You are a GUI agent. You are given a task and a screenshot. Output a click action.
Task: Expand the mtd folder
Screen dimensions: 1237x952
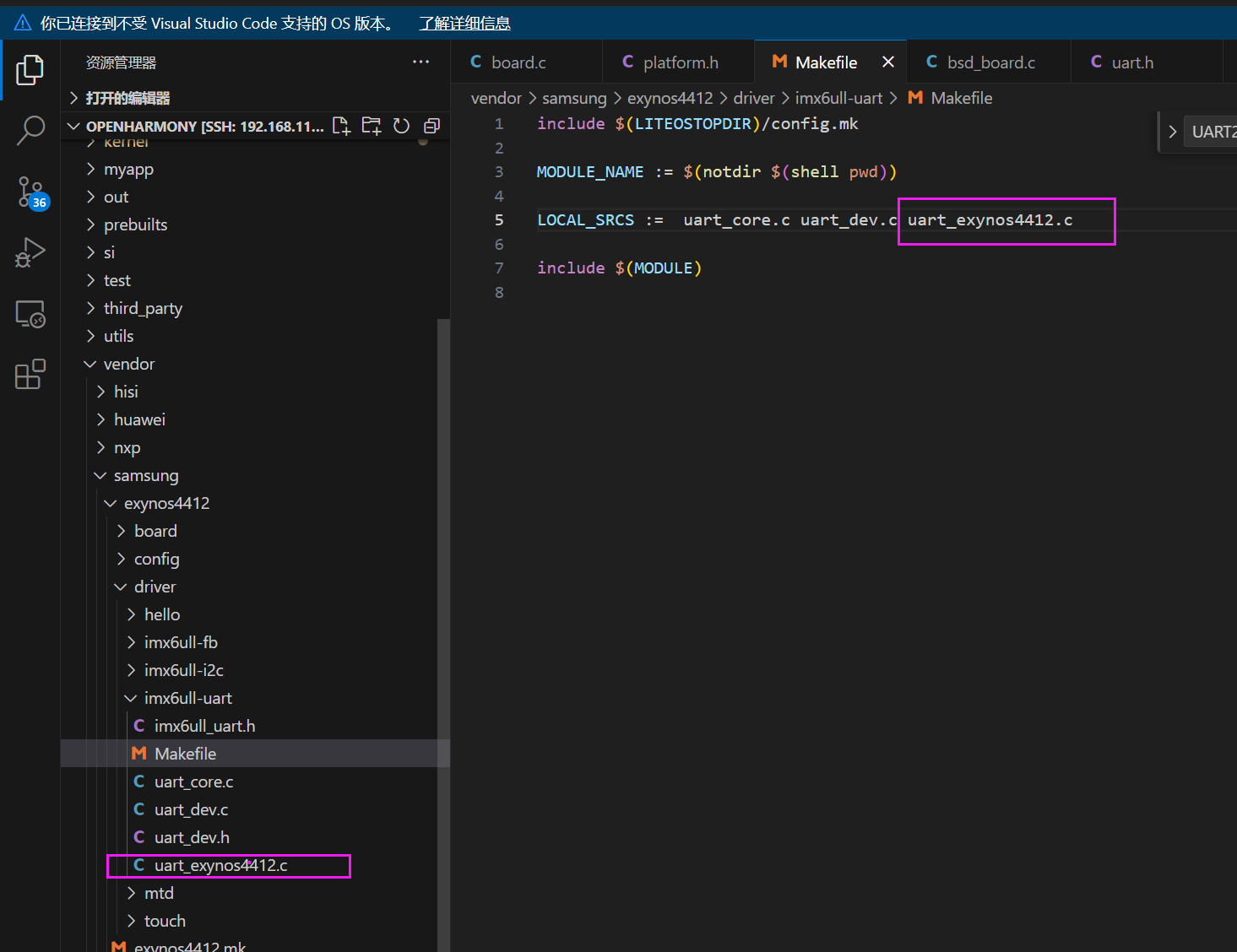[255, 893]
